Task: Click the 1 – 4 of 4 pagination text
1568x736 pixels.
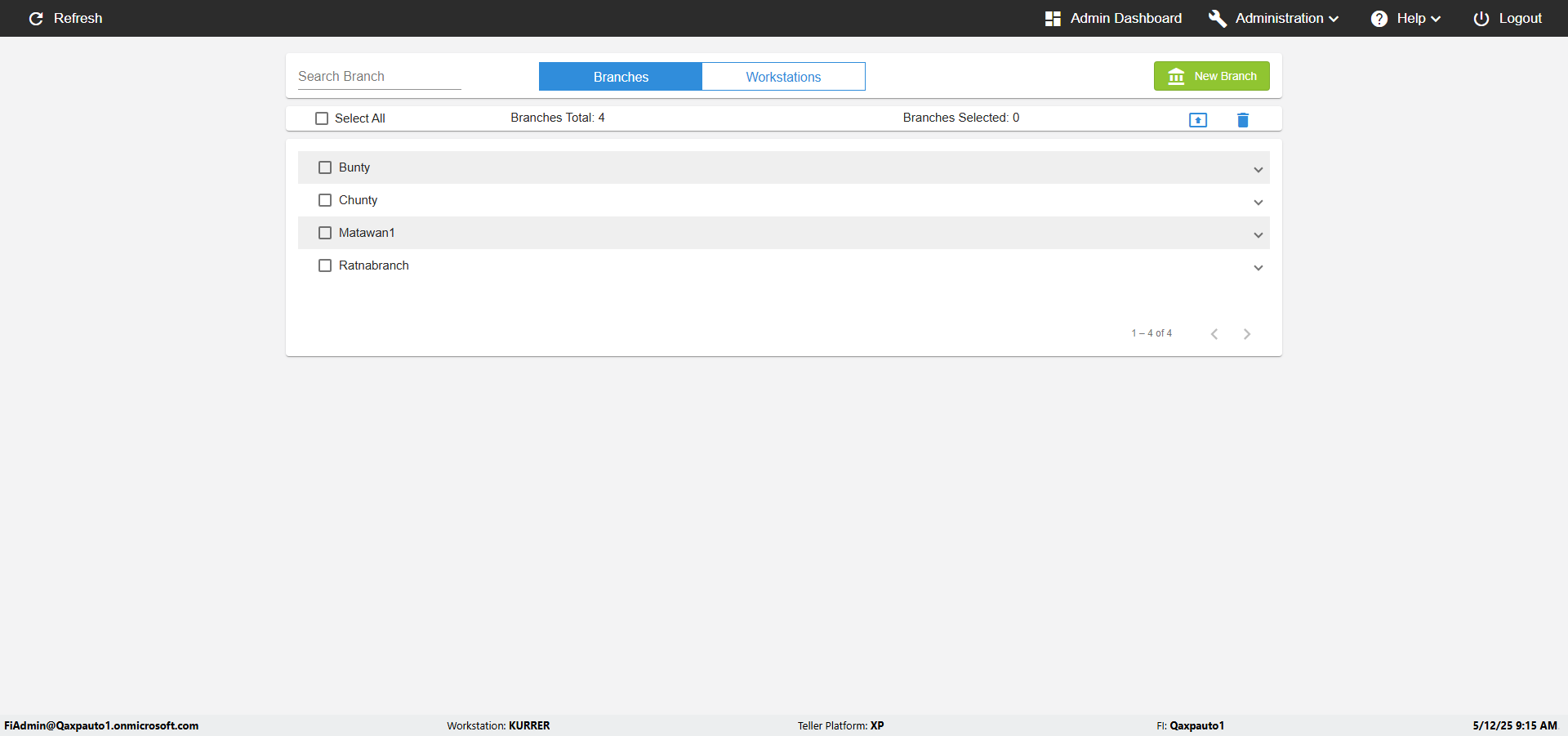Action: (1151, 333)
